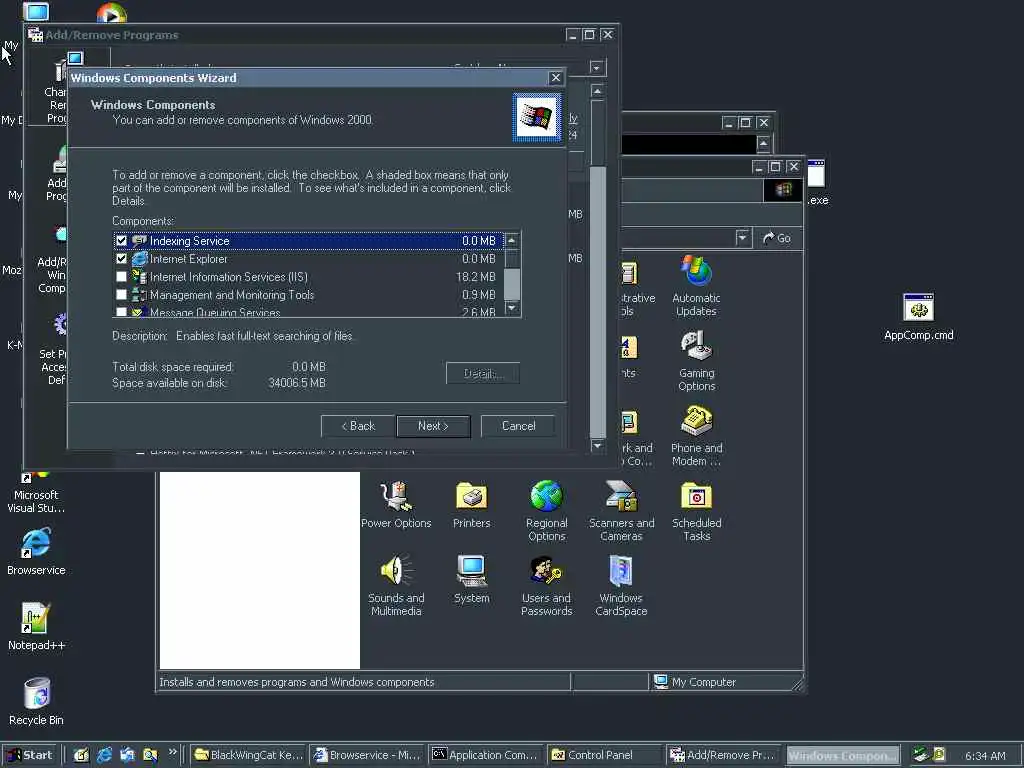
Task: Open Sounds and Multimedia in Control Panel
Action: tap(396, 586)
